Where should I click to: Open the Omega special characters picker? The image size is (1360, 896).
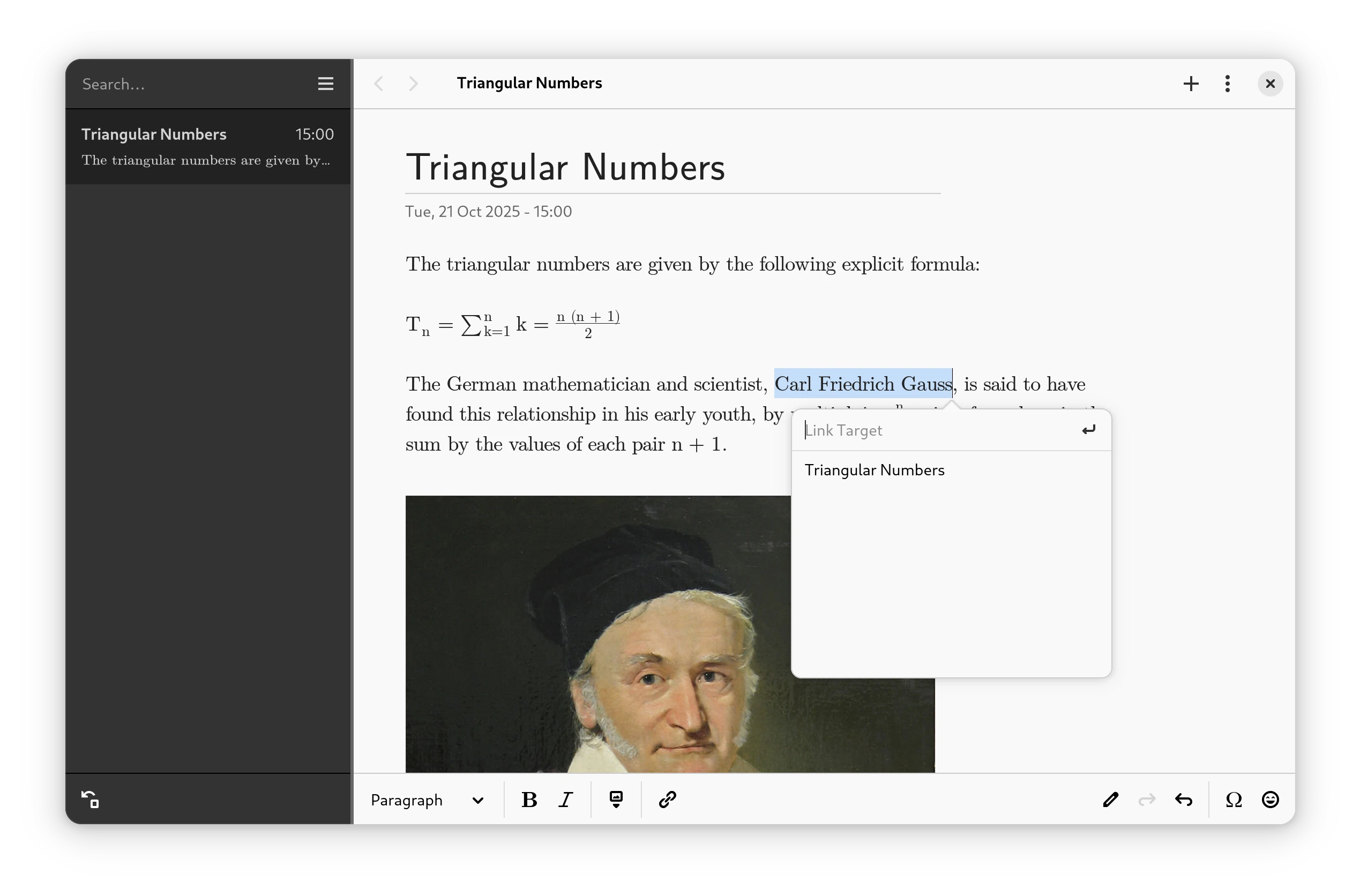tap(1234, 800)
